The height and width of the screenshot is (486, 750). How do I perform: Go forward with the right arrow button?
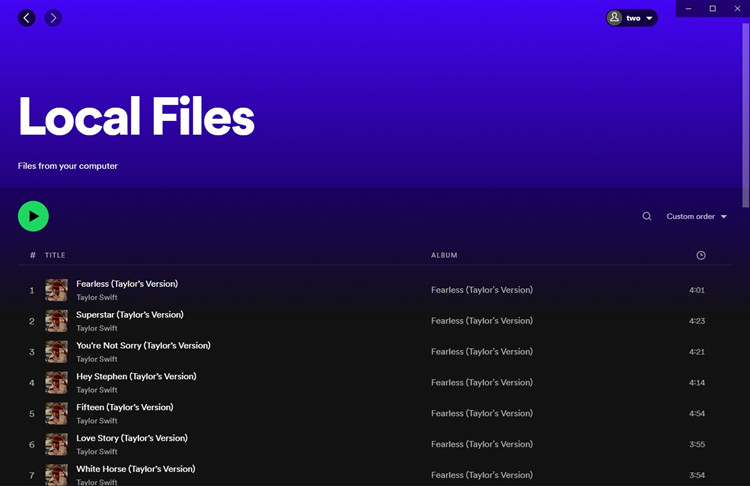[53, 18]
